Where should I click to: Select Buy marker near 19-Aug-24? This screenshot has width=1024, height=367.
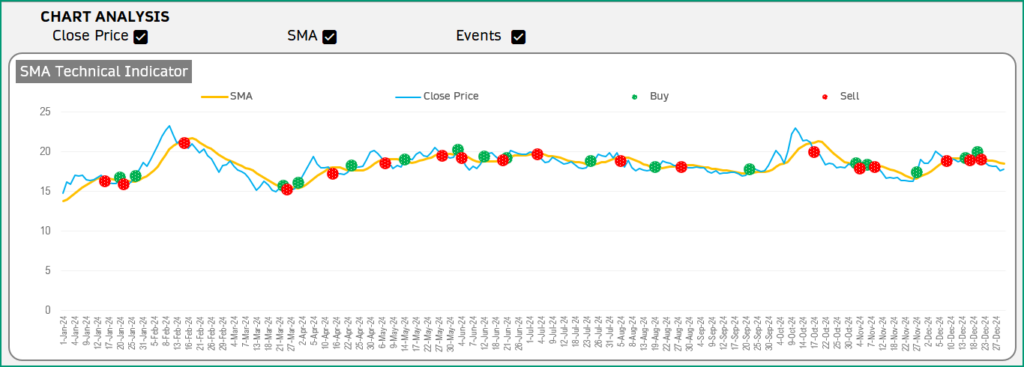(655, 167)
